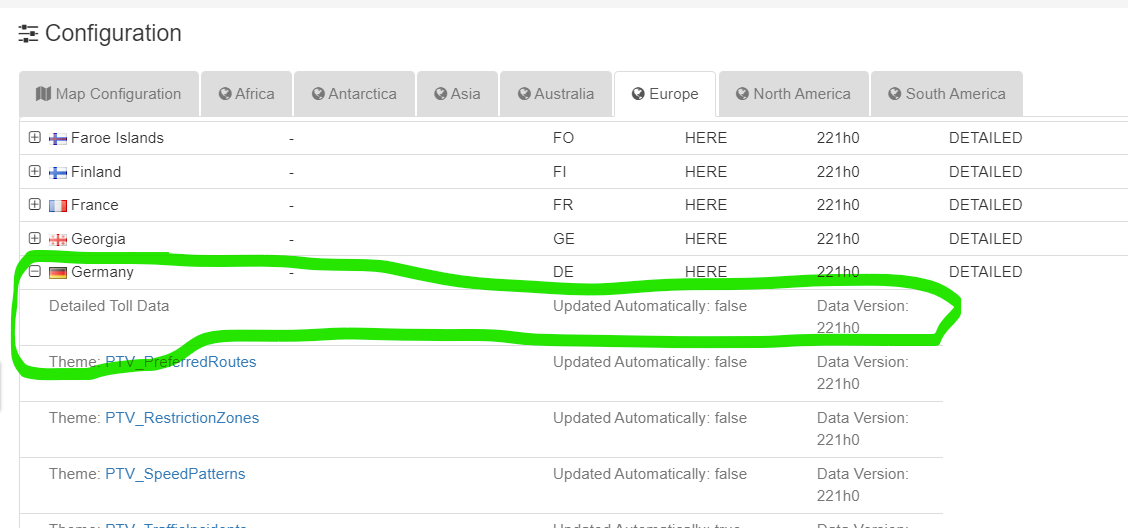Click the Germany flag icon
Image resolution: width=1128 pixels, height=528 pixels.
click(58, 273)
